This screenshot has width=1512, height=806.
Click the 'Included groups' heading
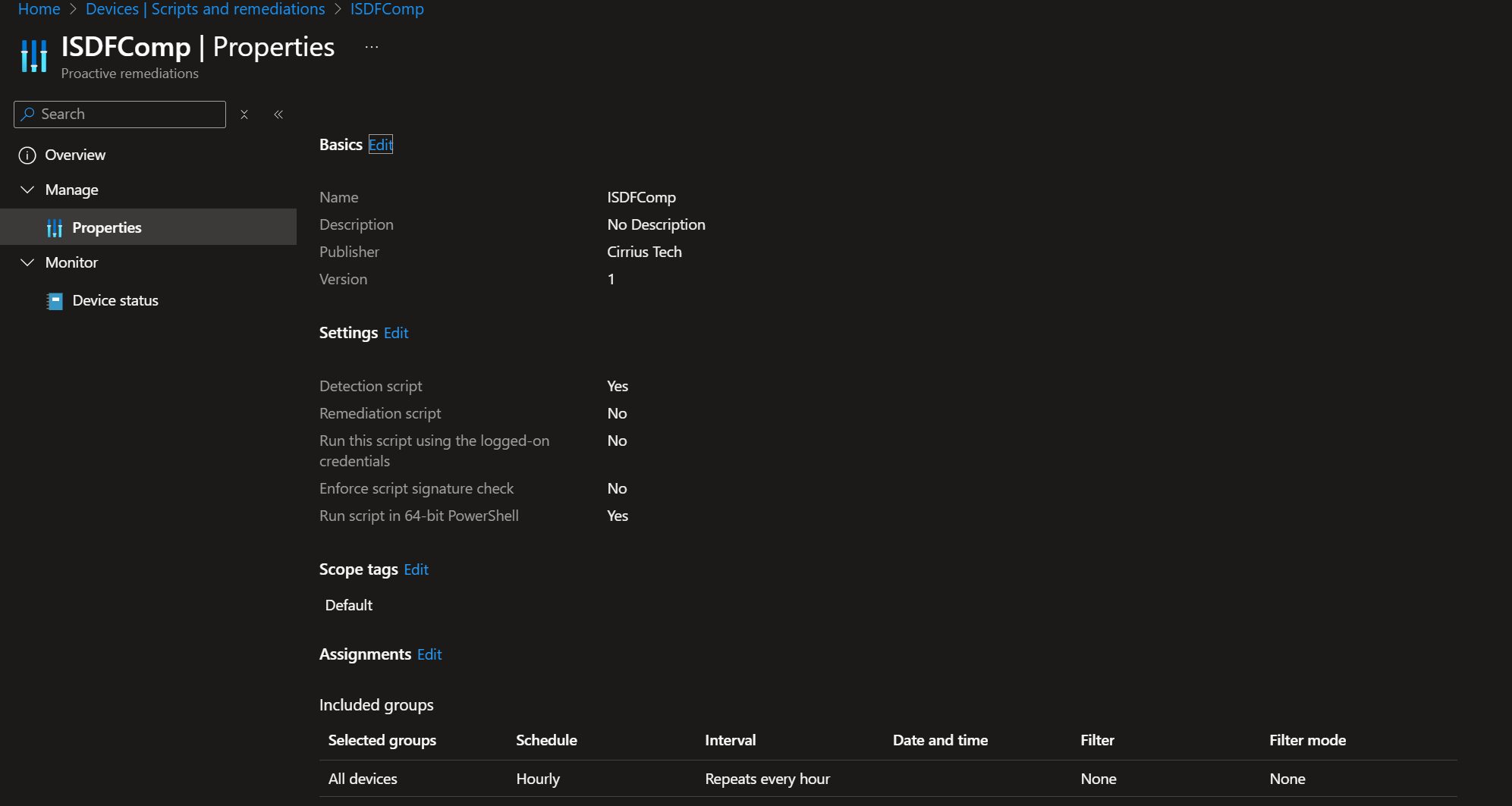pyautogui.click(x=376, y=705)
